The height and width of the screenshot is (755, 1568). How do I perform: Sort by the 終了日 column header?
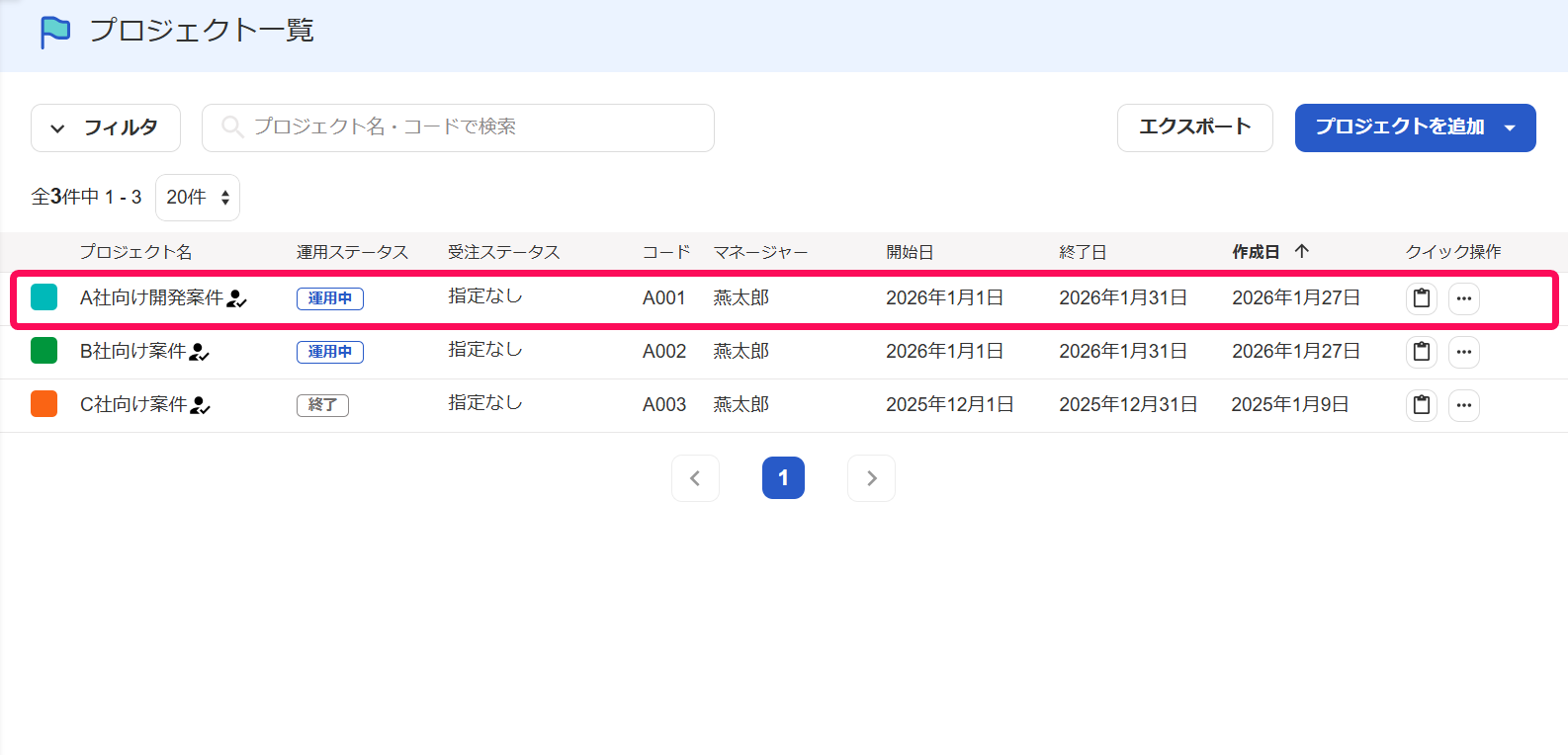(1083, 252)
